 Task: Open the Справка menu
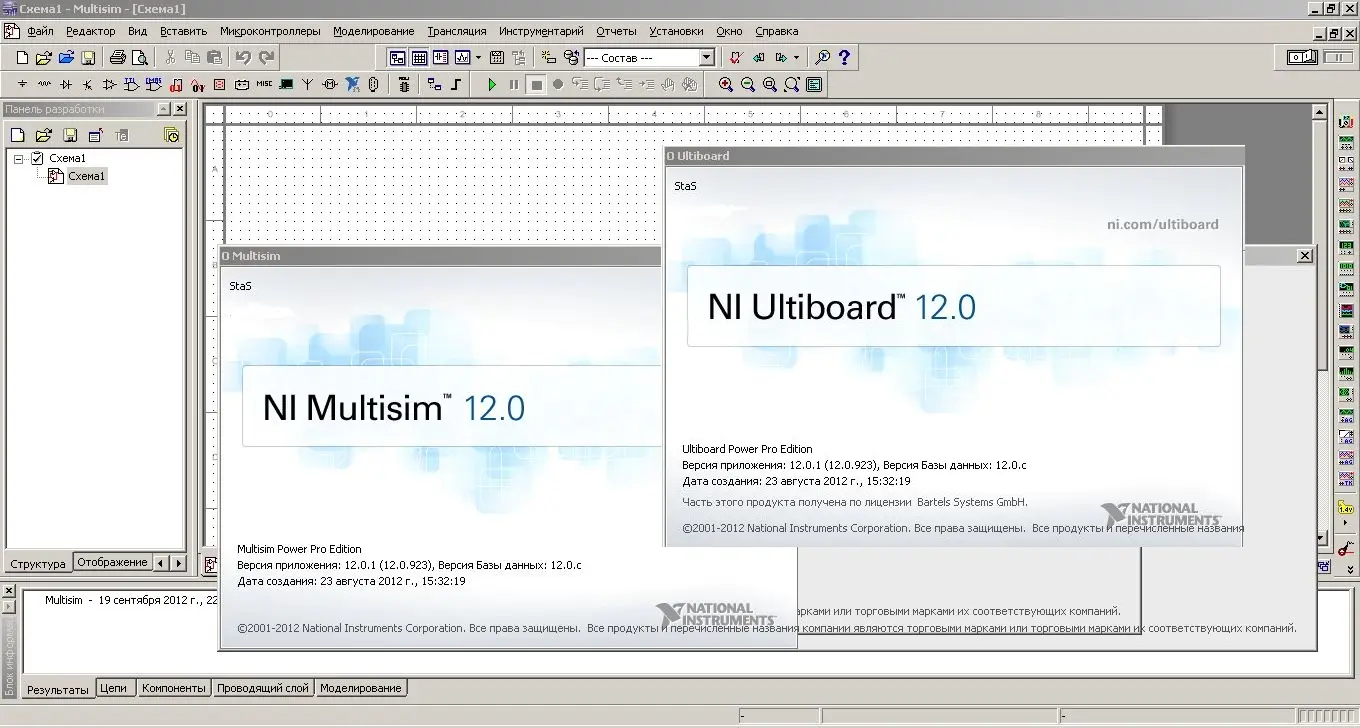777,31
